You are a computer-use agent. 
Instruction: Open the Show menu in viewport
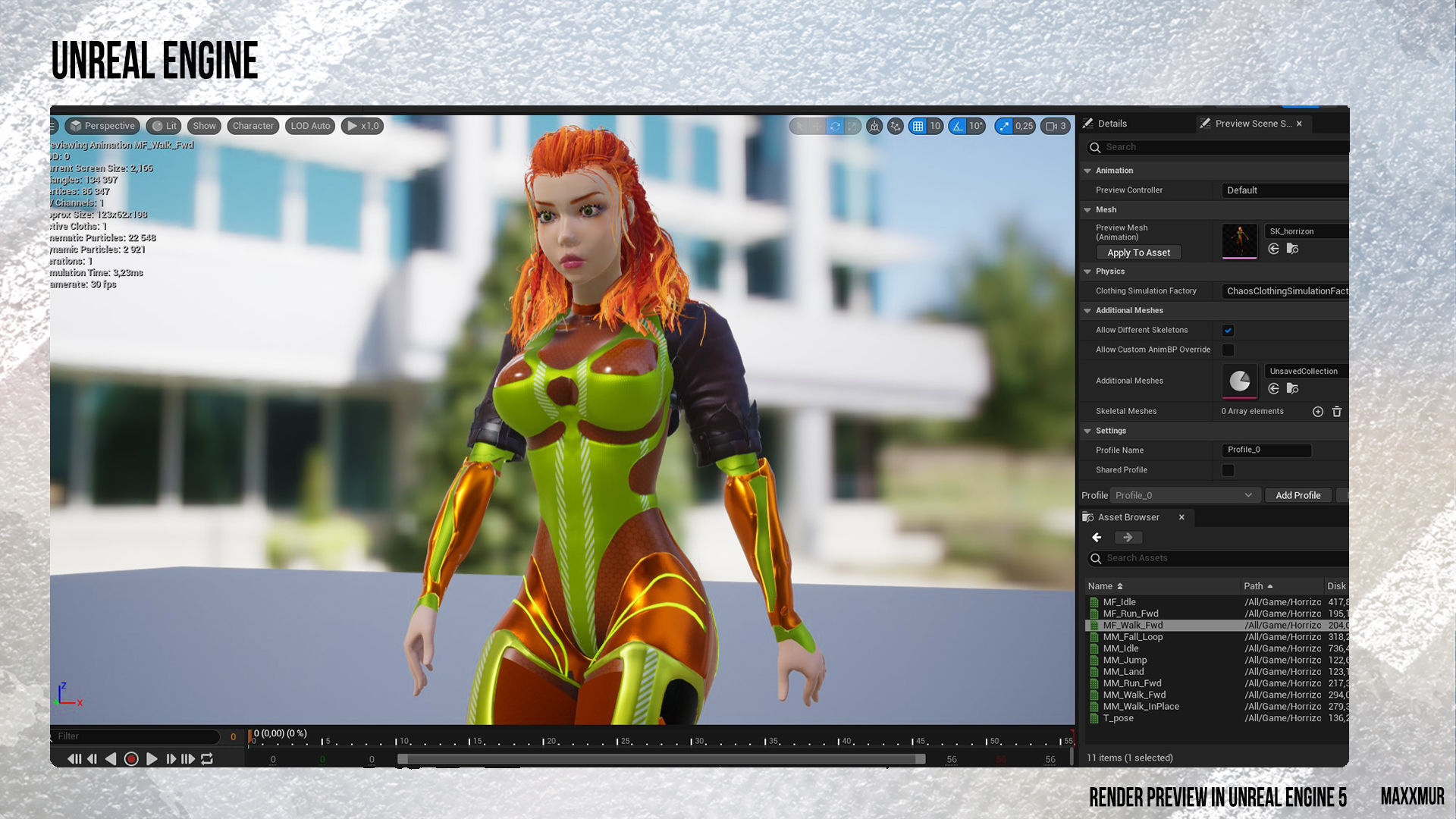pos(204,126)
